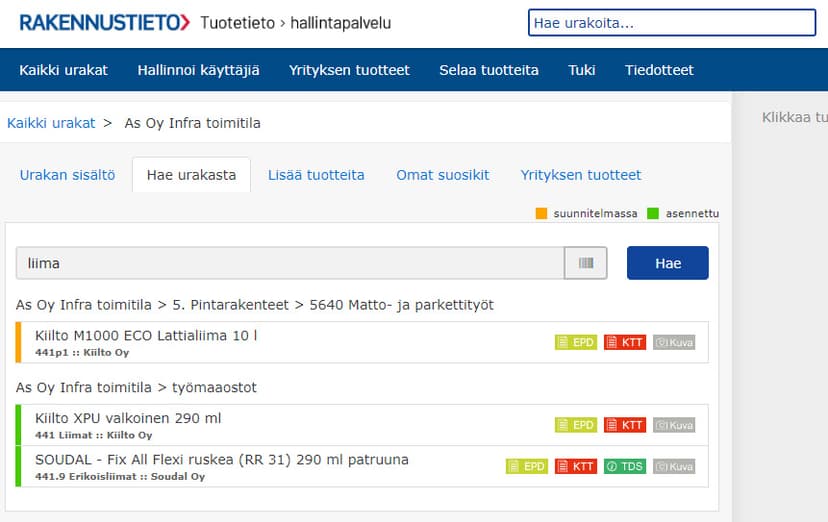
Task: Open Kuva badge for Kiilto XPU valkoinen
Action: pyautogui.click(x=674, y=425)
